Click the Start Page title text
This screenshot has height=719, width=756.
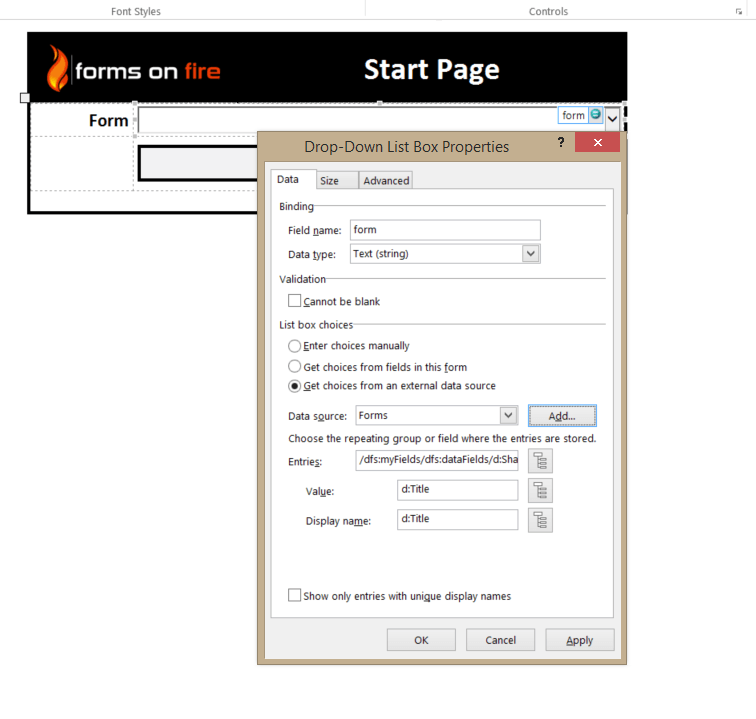coord(432,70)
